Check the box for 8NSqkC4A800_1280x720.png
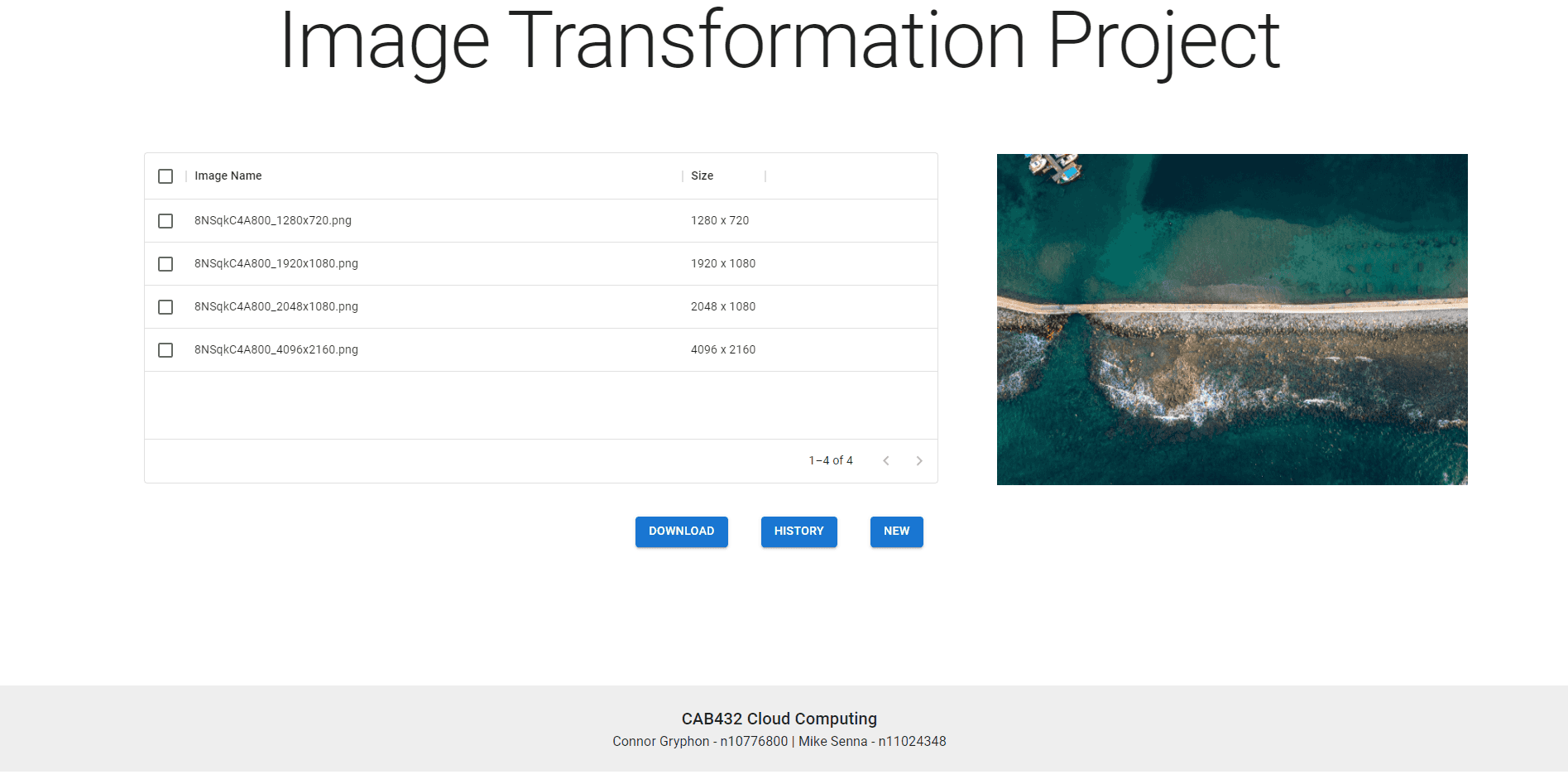 point(165,221)
